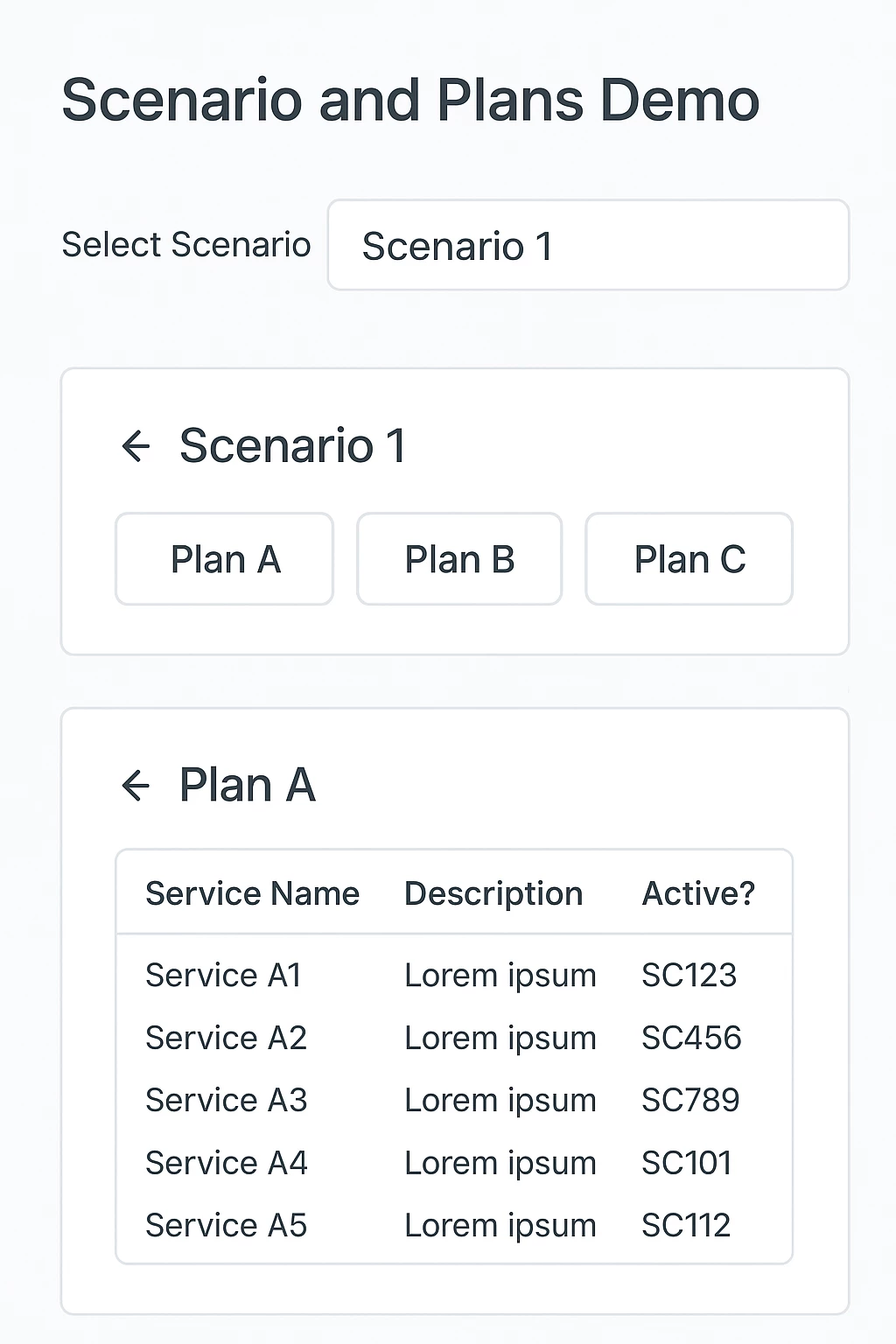Click the Description column header

click(493, 894)
